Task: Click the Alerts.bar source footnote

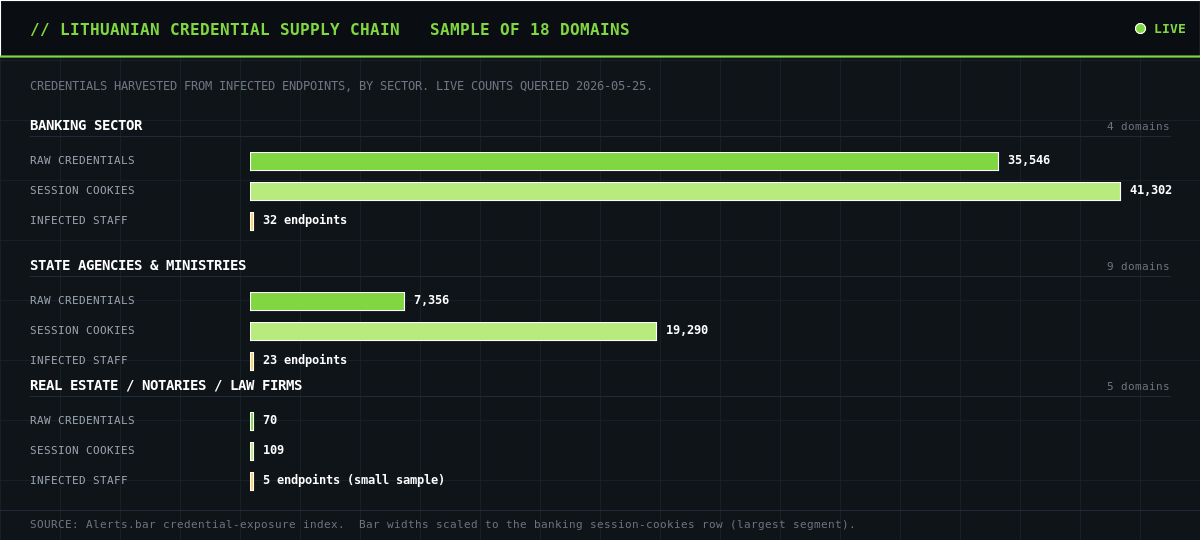Action: coord(443,525)
